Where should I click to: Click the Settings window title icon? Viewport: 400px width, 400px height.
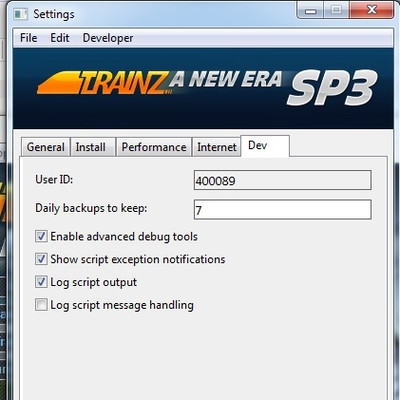click(21, 14)
